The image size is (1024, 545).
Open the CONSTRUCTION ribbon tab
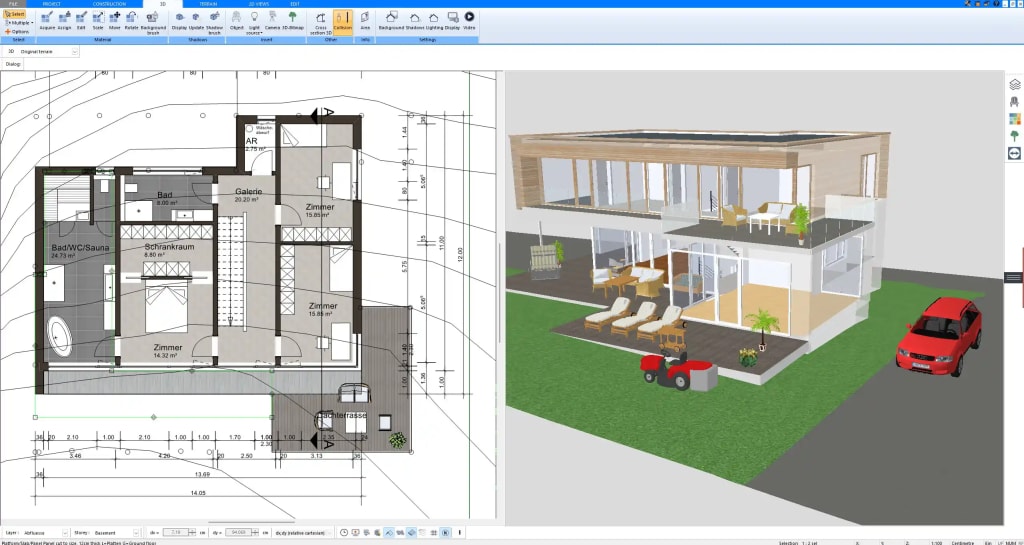[x=109, y=4]
